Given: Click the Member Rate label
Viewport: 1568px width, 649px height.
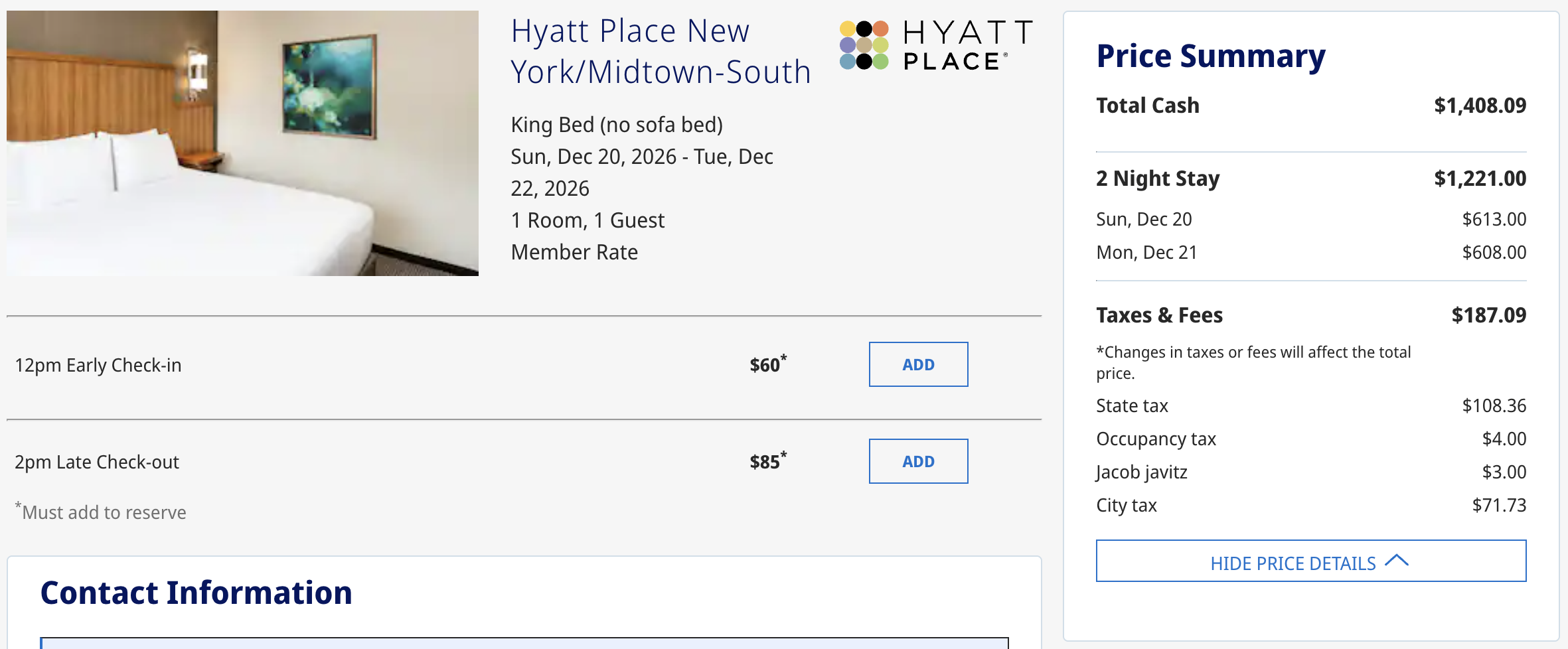Looking at the screenshot, I should (x=574, y=252).
